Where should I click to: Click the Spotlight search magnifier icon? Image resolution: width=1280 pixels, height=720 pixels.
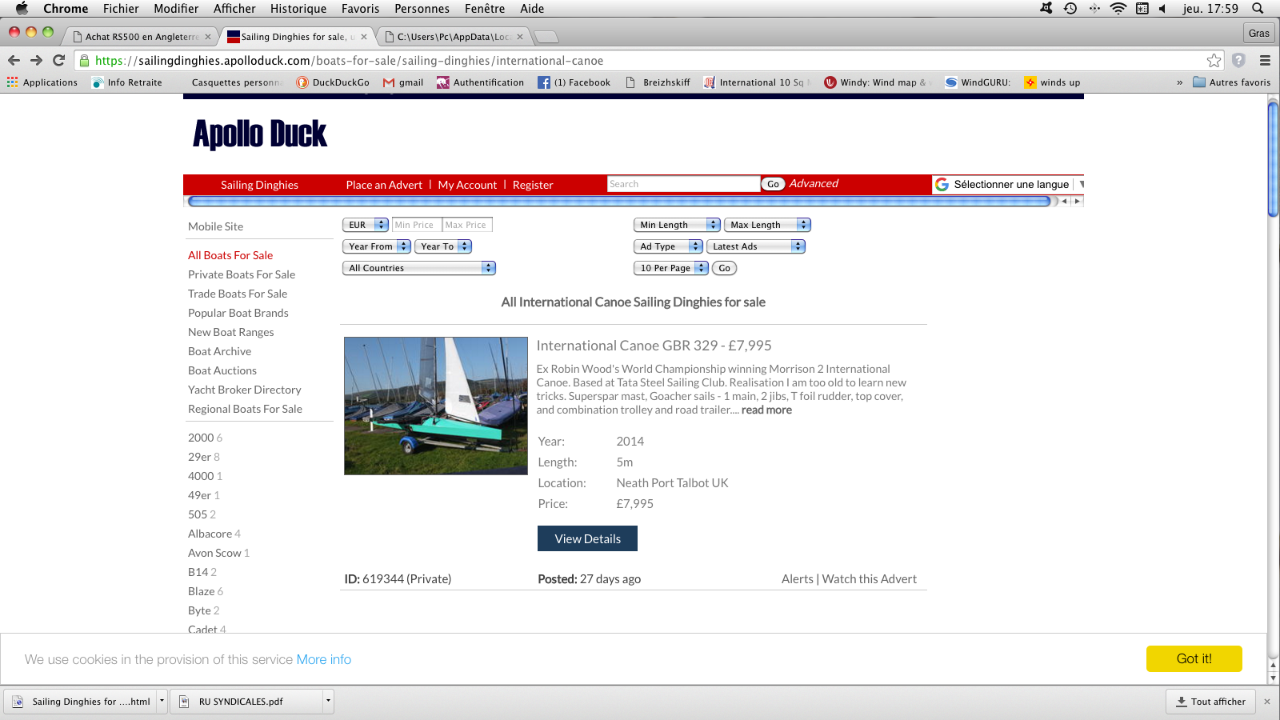[1257, 9]
